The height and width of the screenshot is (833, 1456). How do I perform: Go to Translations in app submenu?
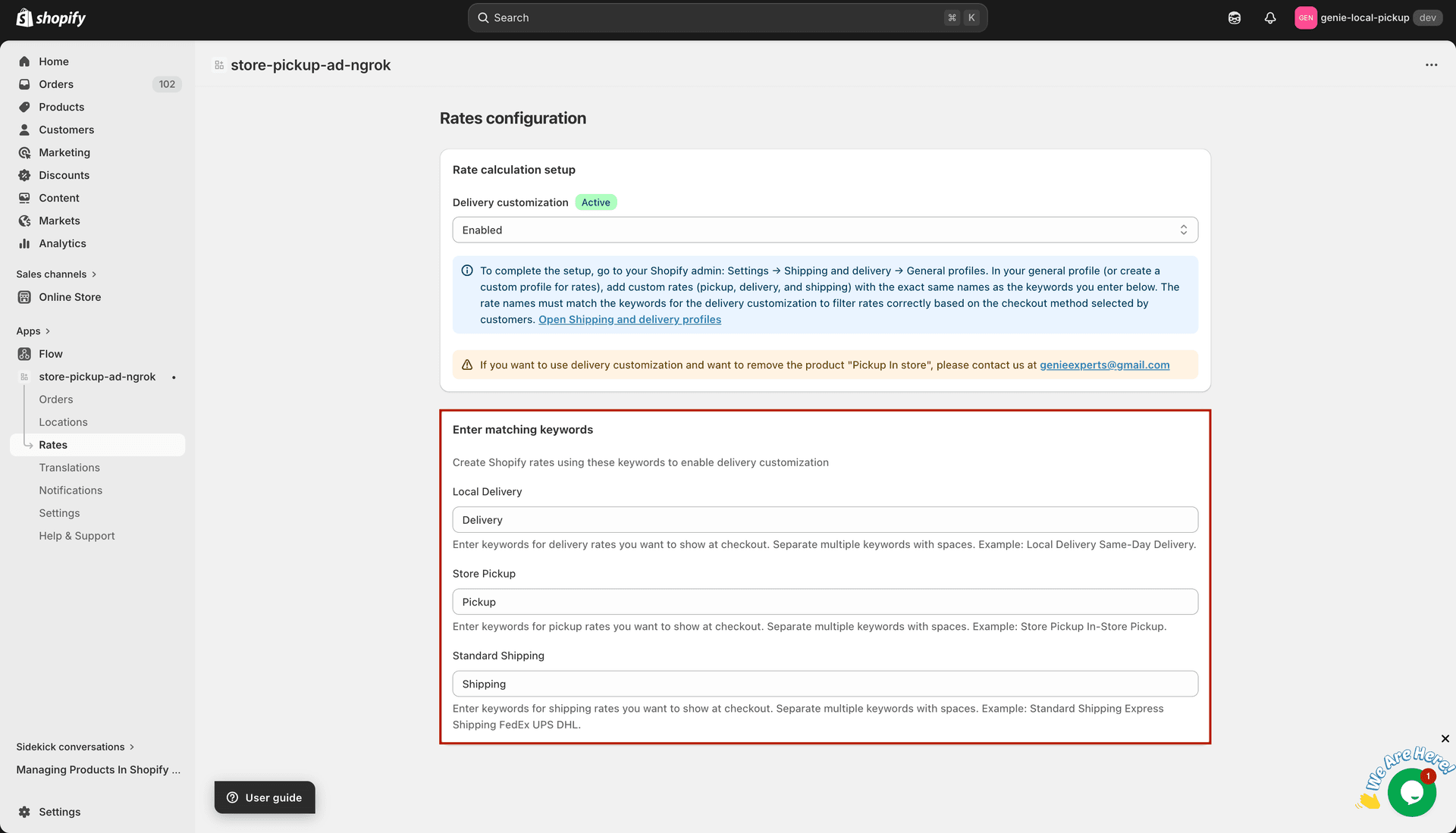tap(69, 468)
